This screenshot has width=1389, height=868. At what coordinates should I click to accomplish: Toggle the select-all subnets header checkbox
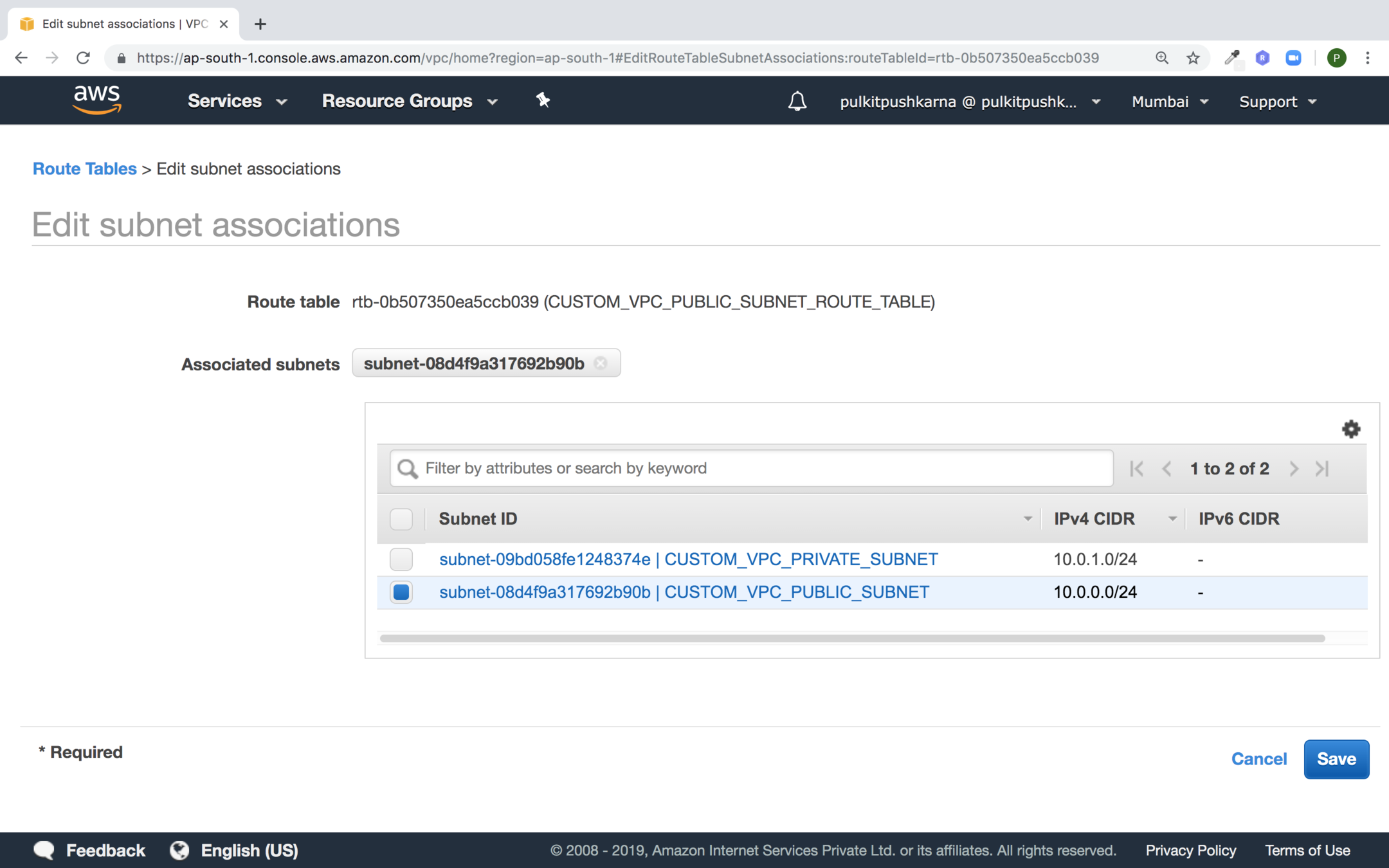coord(401,519)
